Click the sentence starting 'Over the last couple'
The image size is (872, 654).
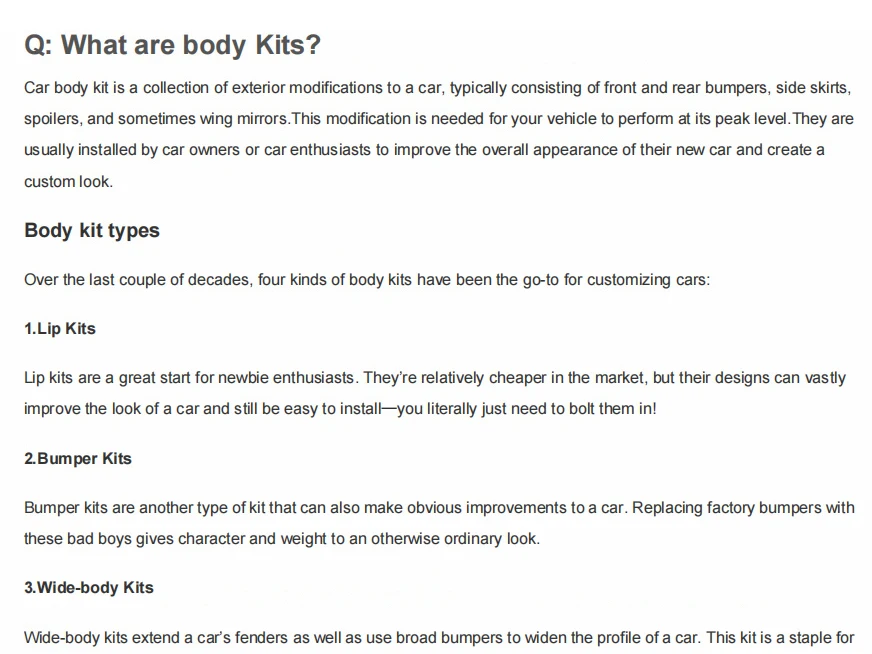coord(367,280)
